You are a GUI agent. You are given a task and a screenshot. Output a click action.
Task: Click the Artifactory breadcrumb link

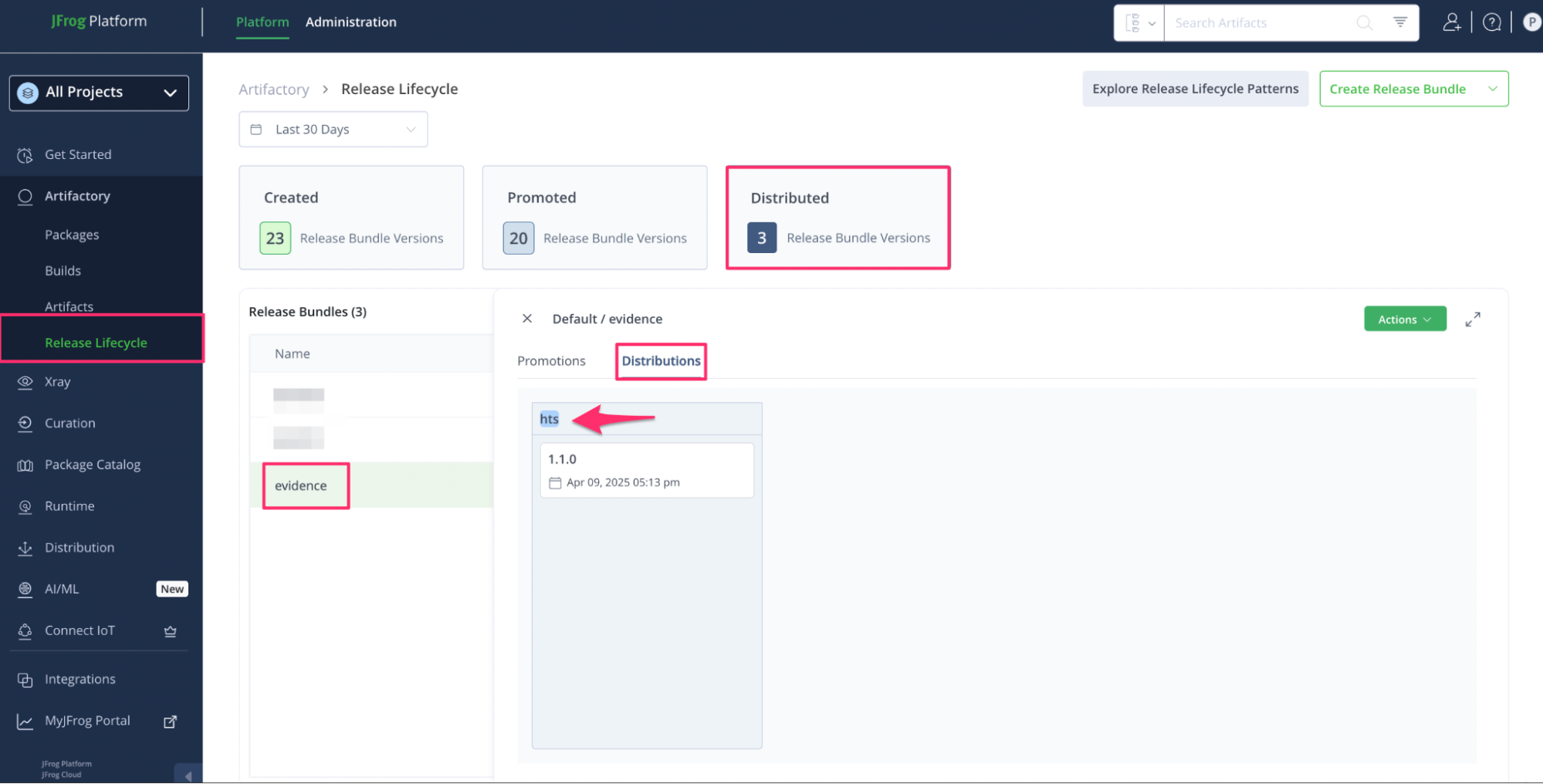coord(273,90)
